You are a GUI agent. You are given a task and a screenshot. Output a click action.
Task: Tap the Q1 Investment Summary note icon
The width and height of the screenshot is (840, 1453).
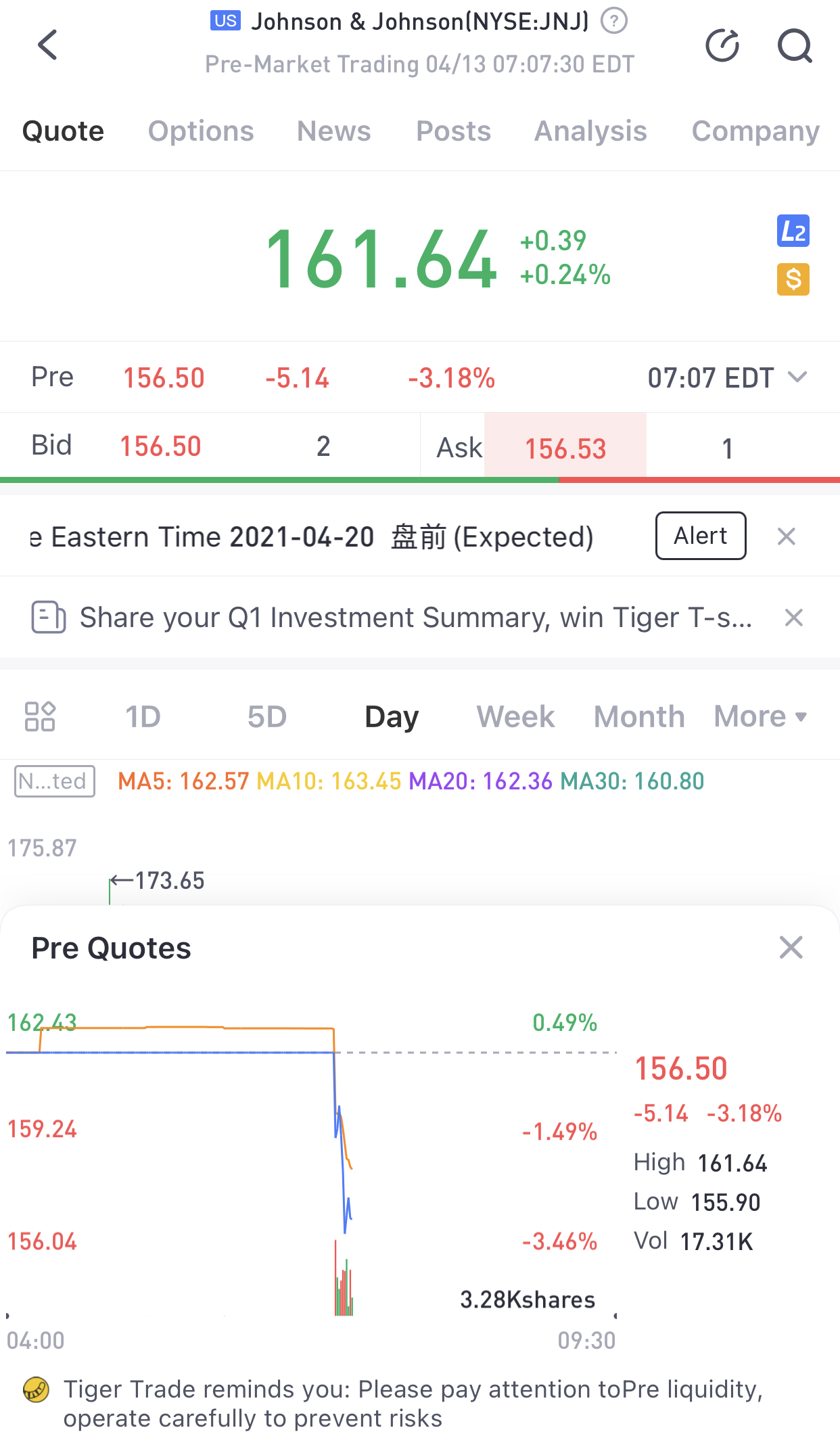(x=48, y=617)
